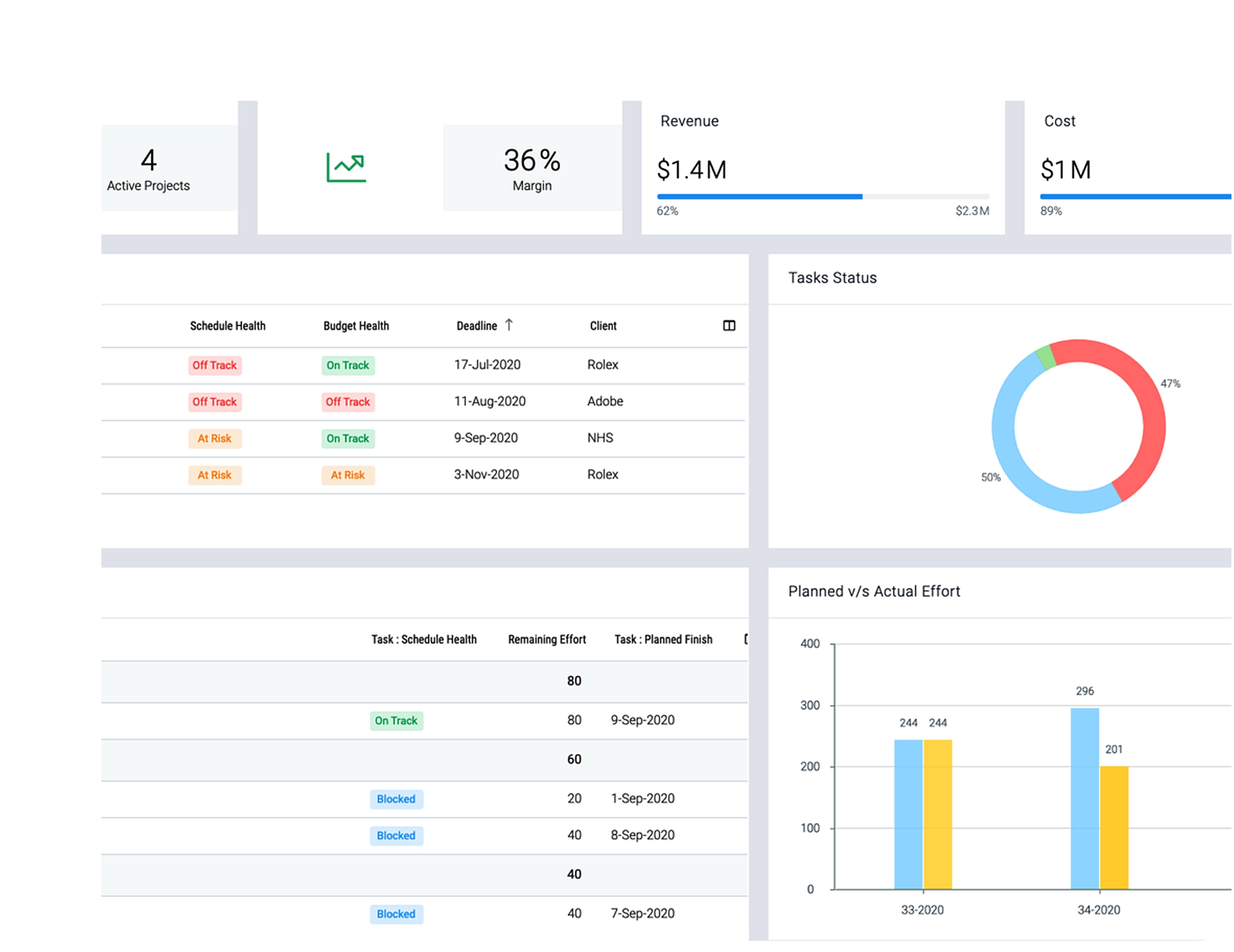Click the Deadline sort arrow icon
Image resolution: width=1234 pixels, height=952 pixels.
point(509,325)
